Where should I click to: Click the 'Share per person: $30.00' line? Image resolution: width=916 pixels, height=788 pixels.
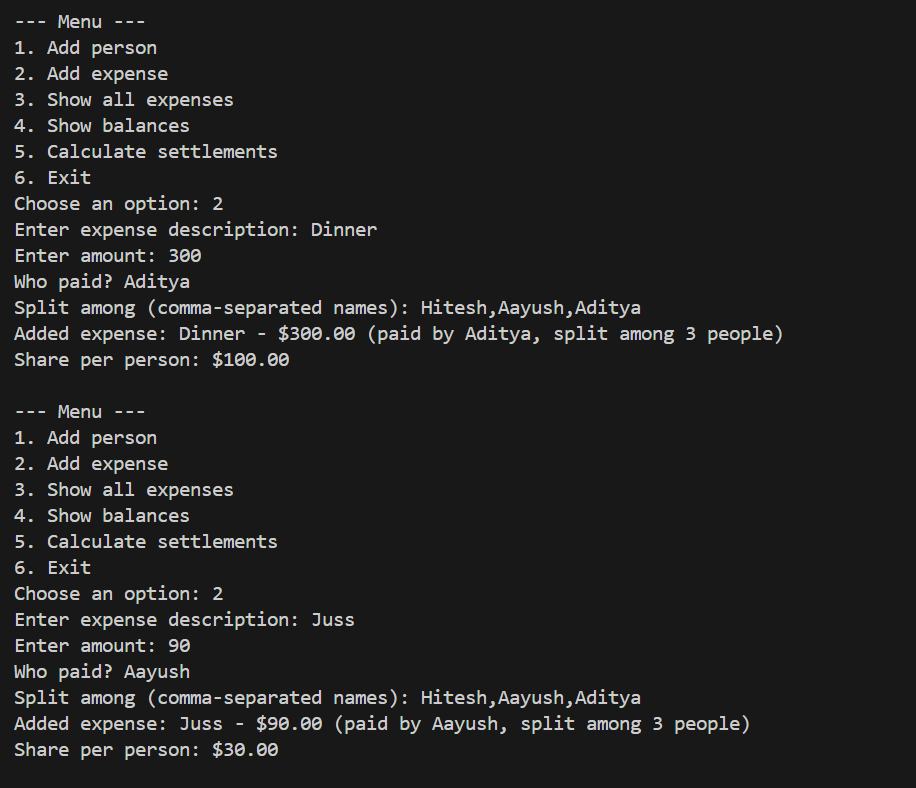point(146,750)
